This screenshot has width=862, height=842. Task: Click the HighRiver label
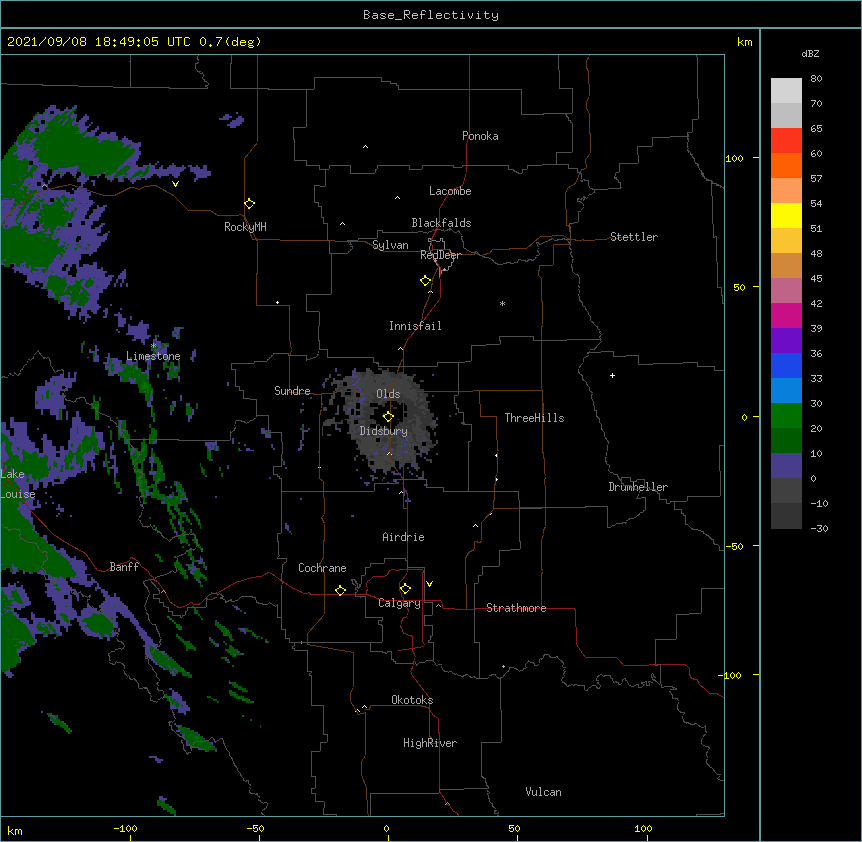(x=430, y=743)
